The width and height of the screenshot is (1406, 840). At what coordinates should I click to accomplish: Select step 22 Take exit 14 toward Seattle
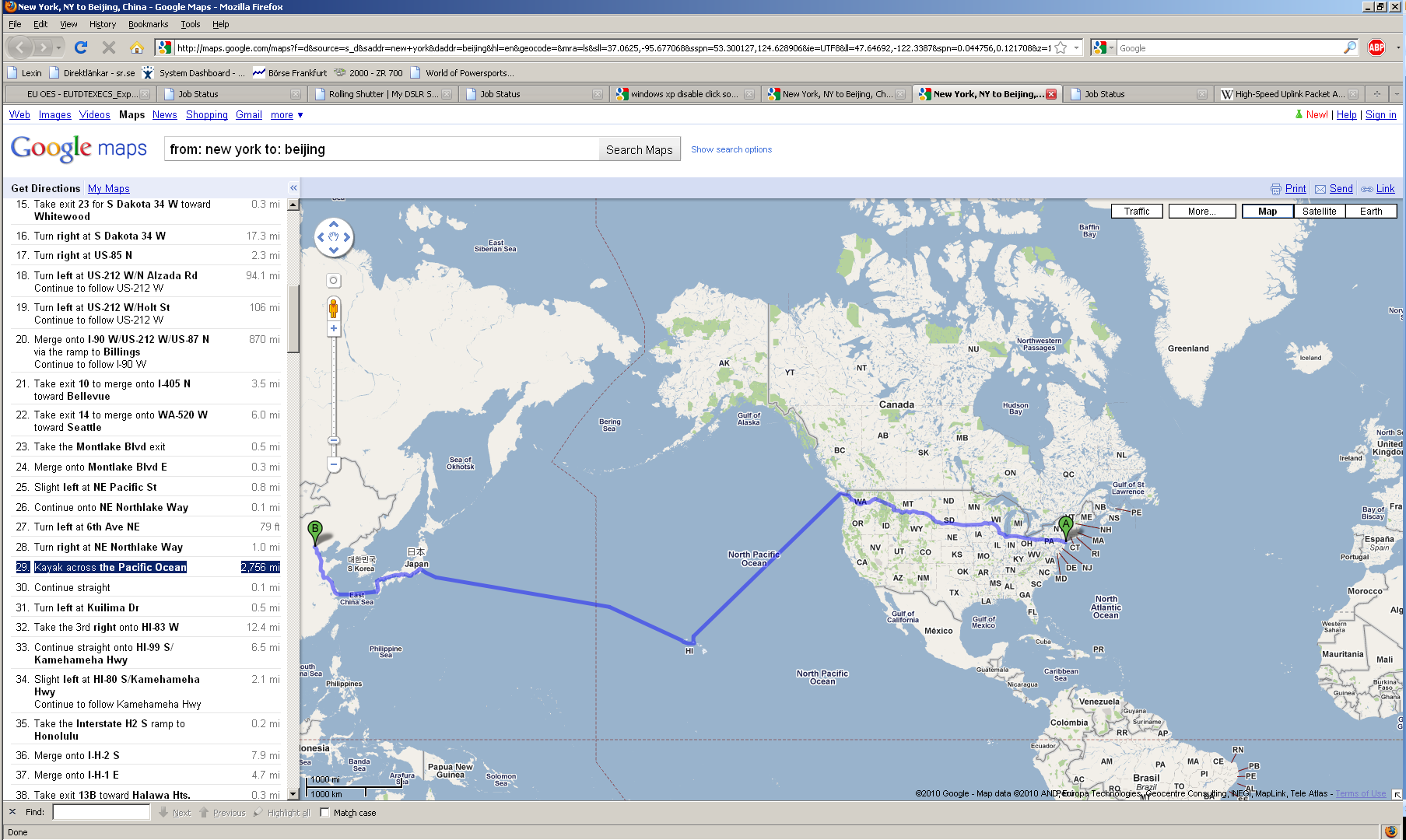click(147, 421)
